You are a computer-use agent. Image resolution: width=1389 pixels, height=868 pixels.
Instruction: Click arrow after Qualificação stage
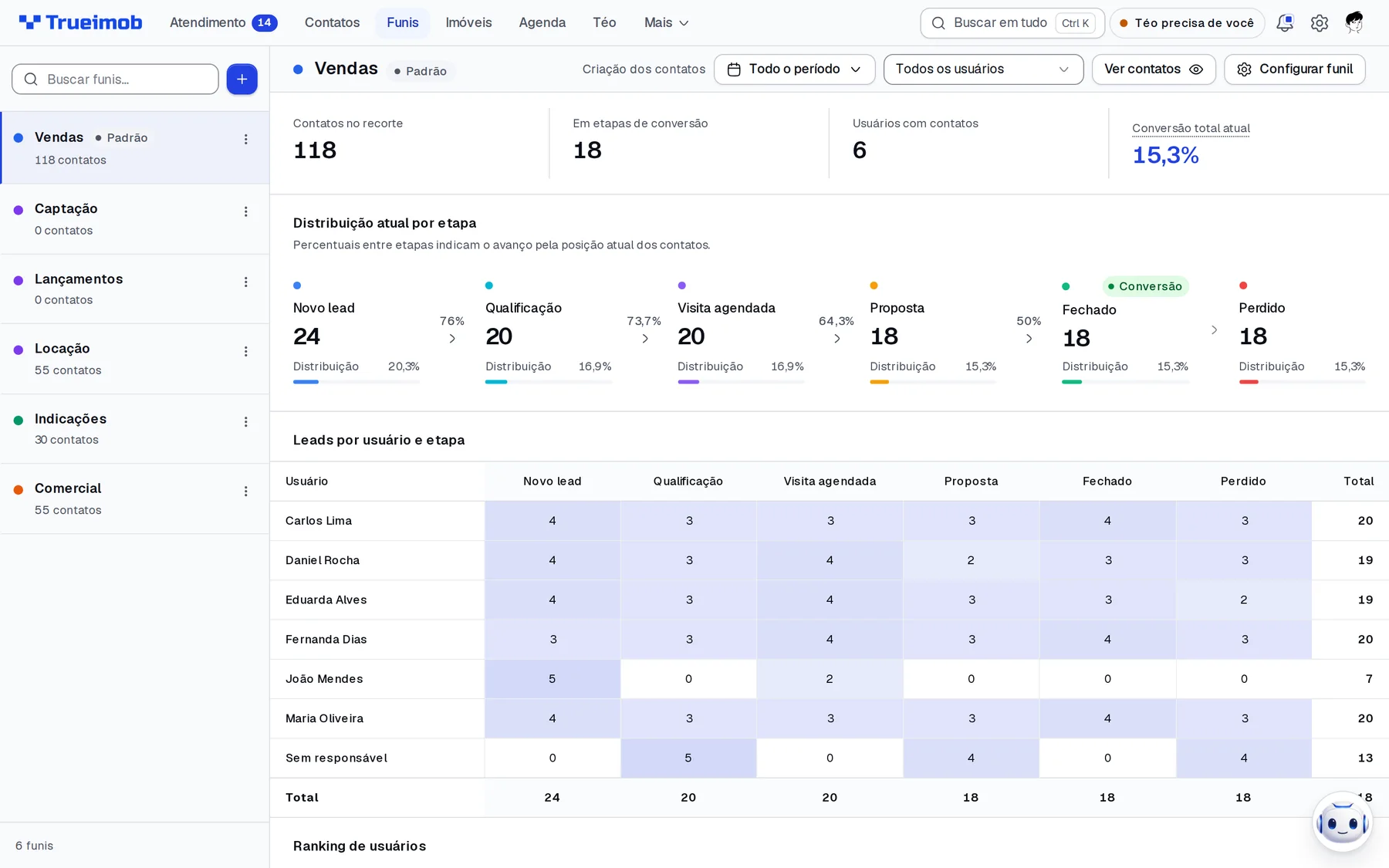[645, 339]
